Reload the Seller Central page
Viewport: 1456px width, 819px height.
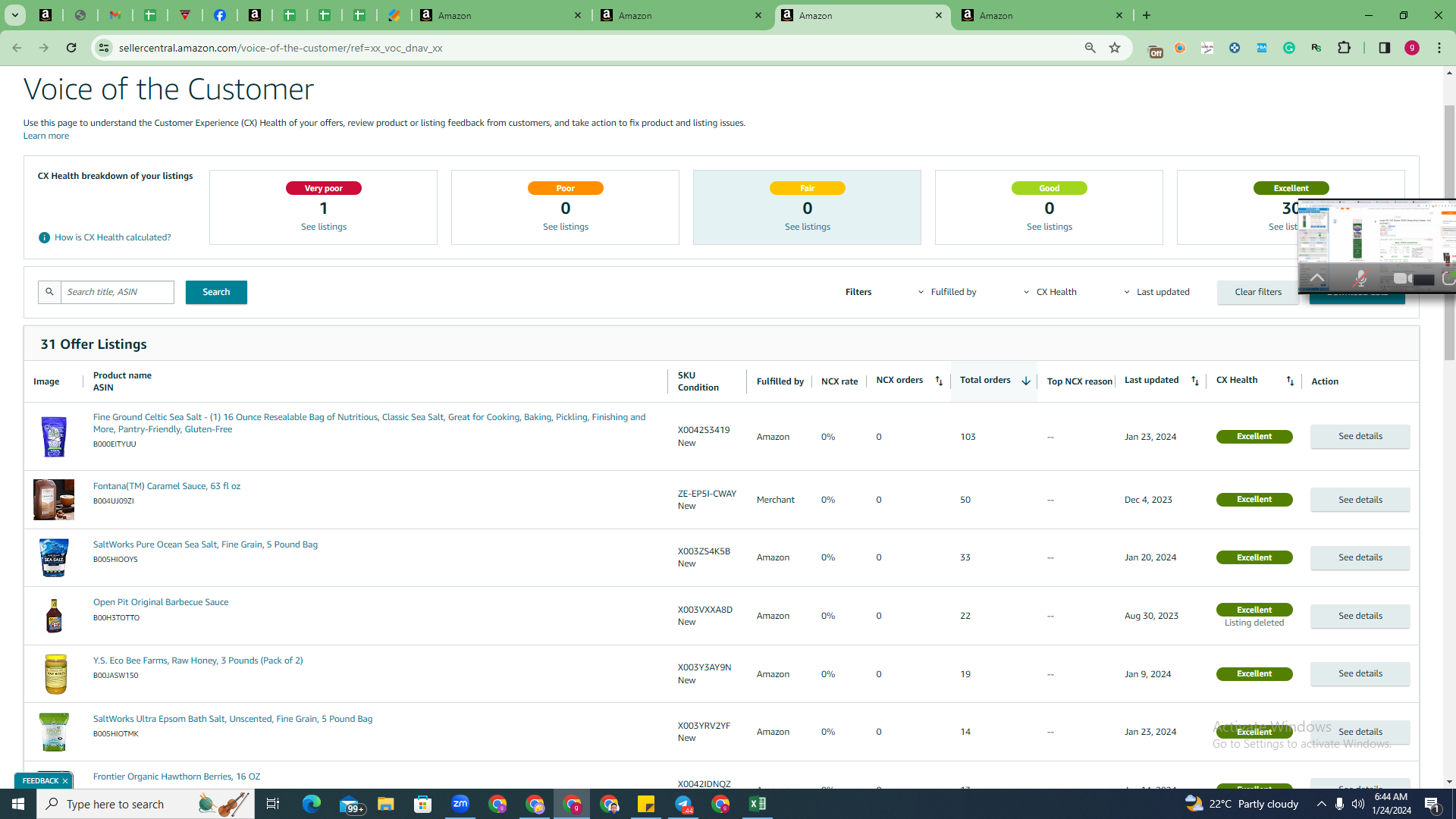(71, 48)
